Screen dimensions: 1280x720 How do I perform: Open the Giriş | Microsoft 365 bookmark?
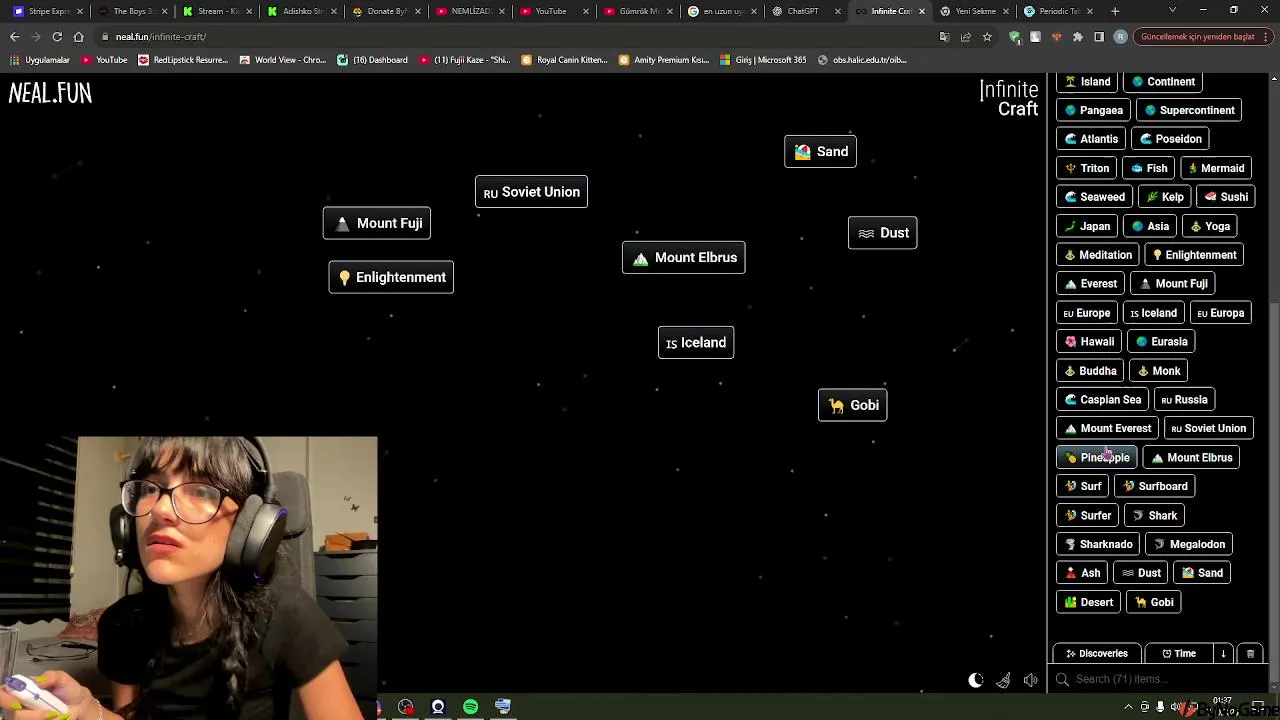point(763,60)
